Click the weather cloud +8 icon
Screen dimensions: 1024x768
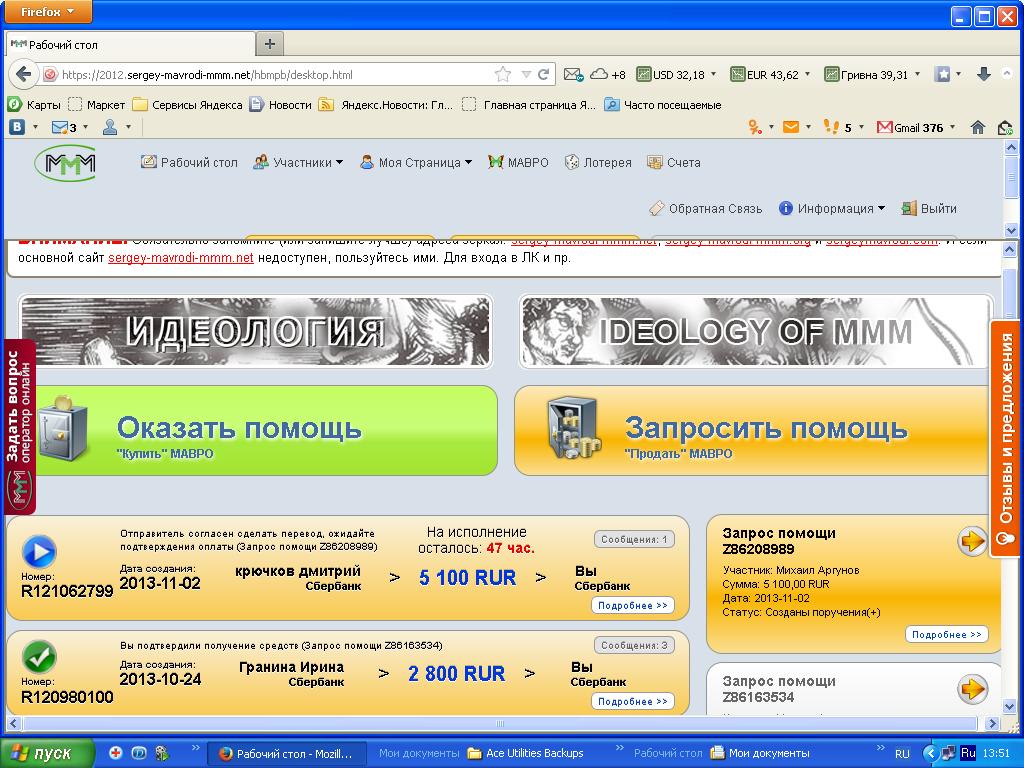pyautogui.click(x=607, y=74)
